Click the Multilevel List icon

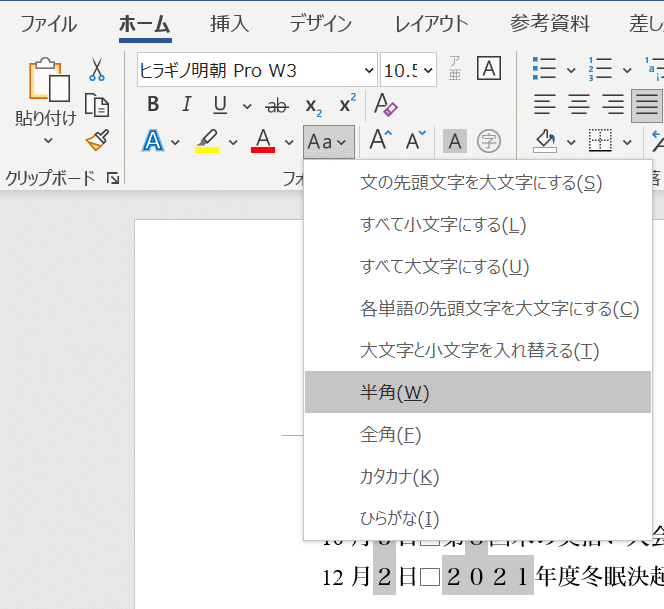point(654,69)
